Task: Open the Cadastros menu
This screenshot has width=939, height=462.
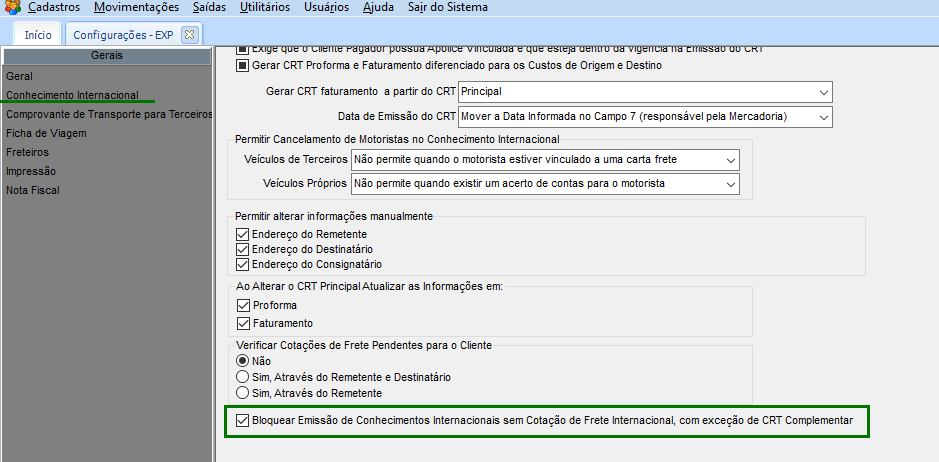Action: pos(54,7)
